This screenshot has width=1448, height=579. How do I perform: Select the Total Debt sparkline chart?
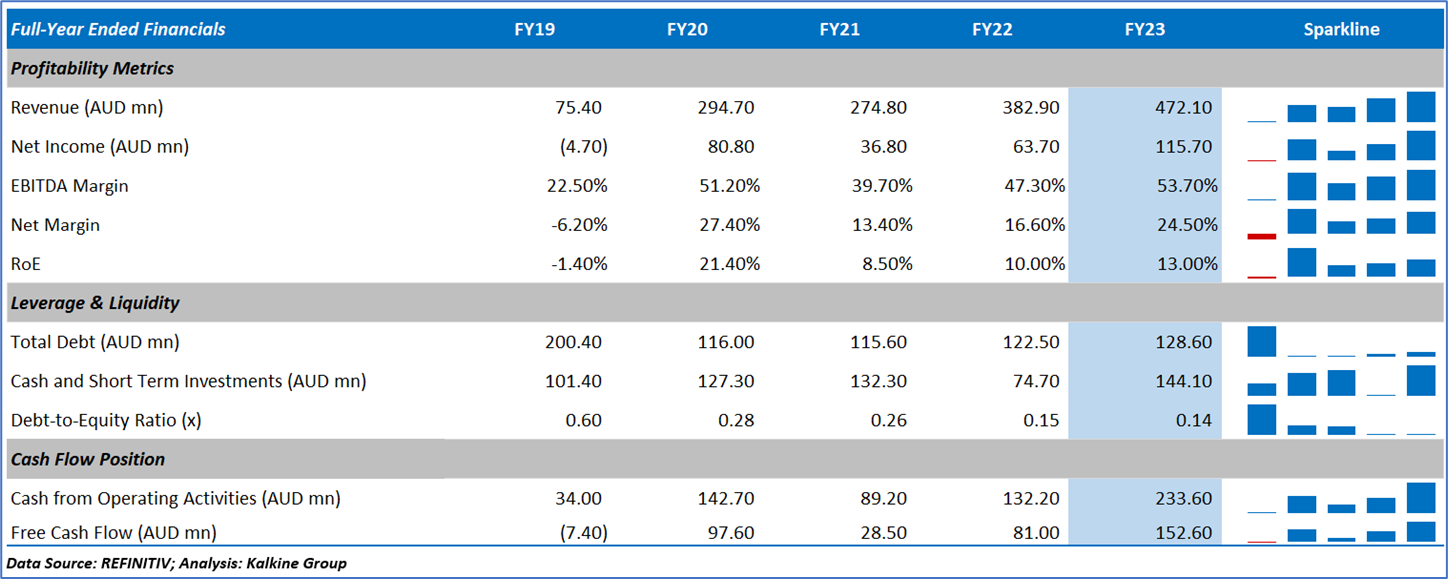(x=1341, y=342)
